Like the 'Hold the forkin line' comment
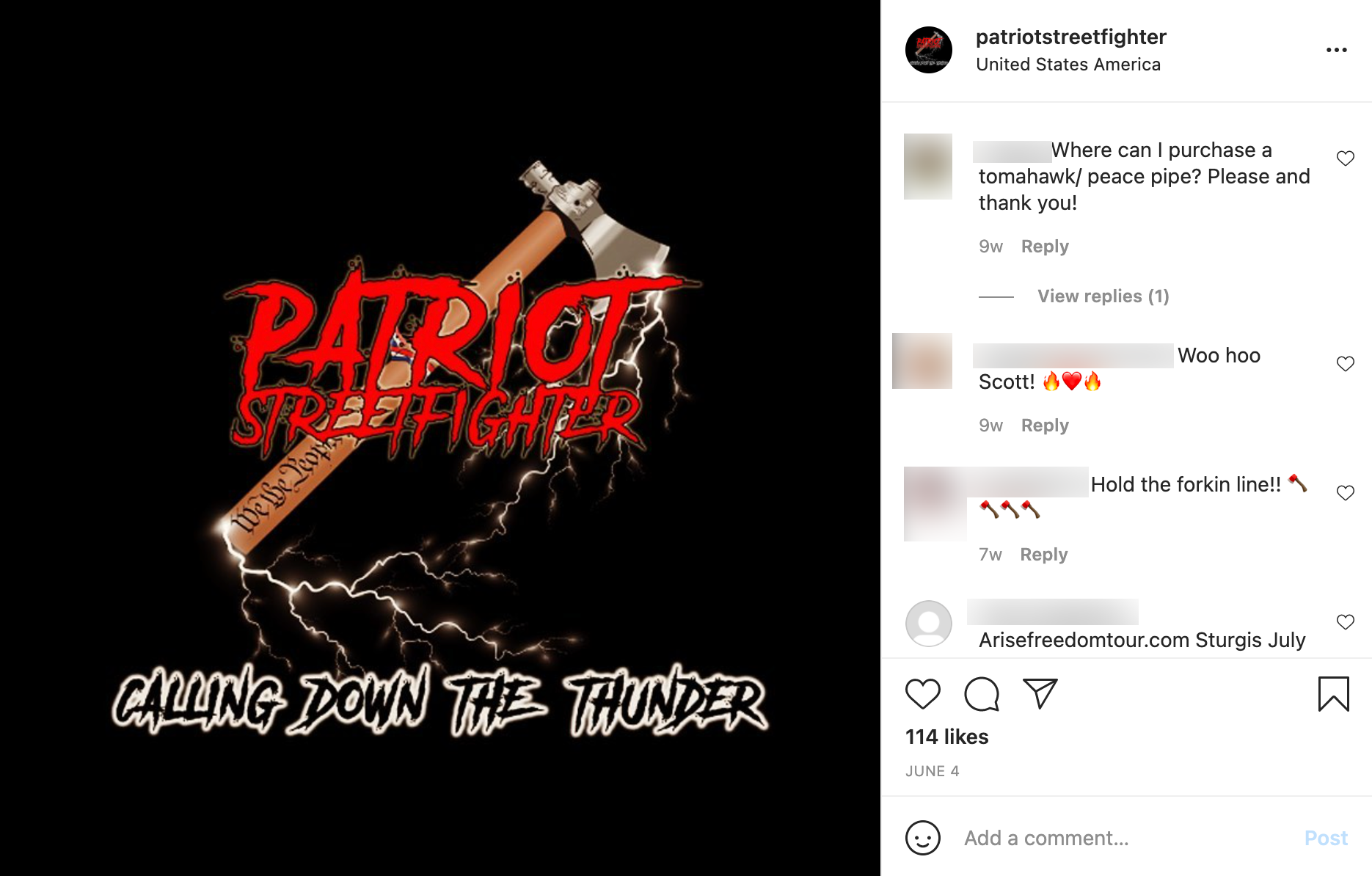This screenshot has width=1372, height=876. pyautogui.click(x=1345, y=492)
